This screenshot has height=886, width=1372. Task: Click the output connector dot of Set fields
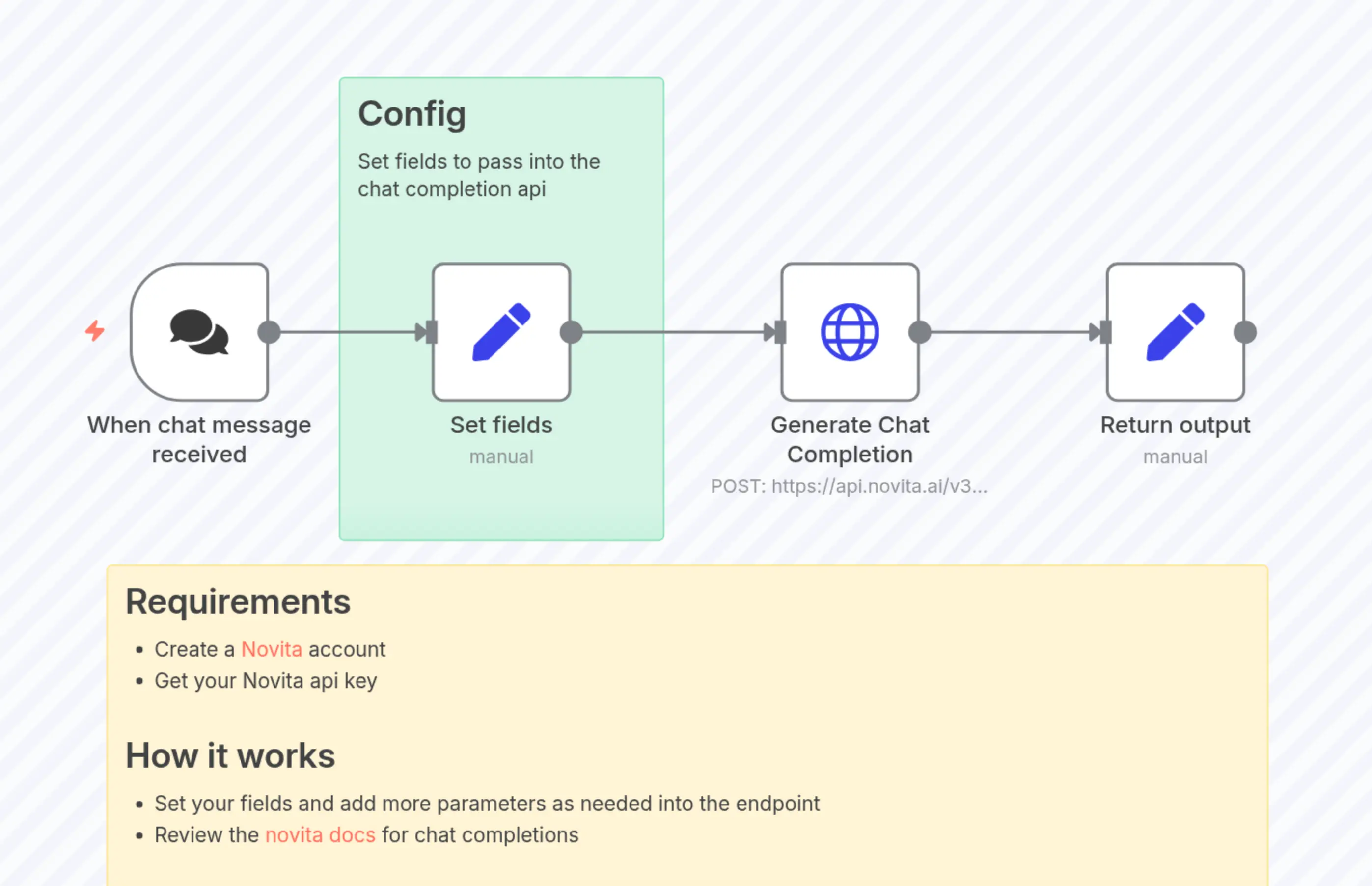tap(571, 331)
